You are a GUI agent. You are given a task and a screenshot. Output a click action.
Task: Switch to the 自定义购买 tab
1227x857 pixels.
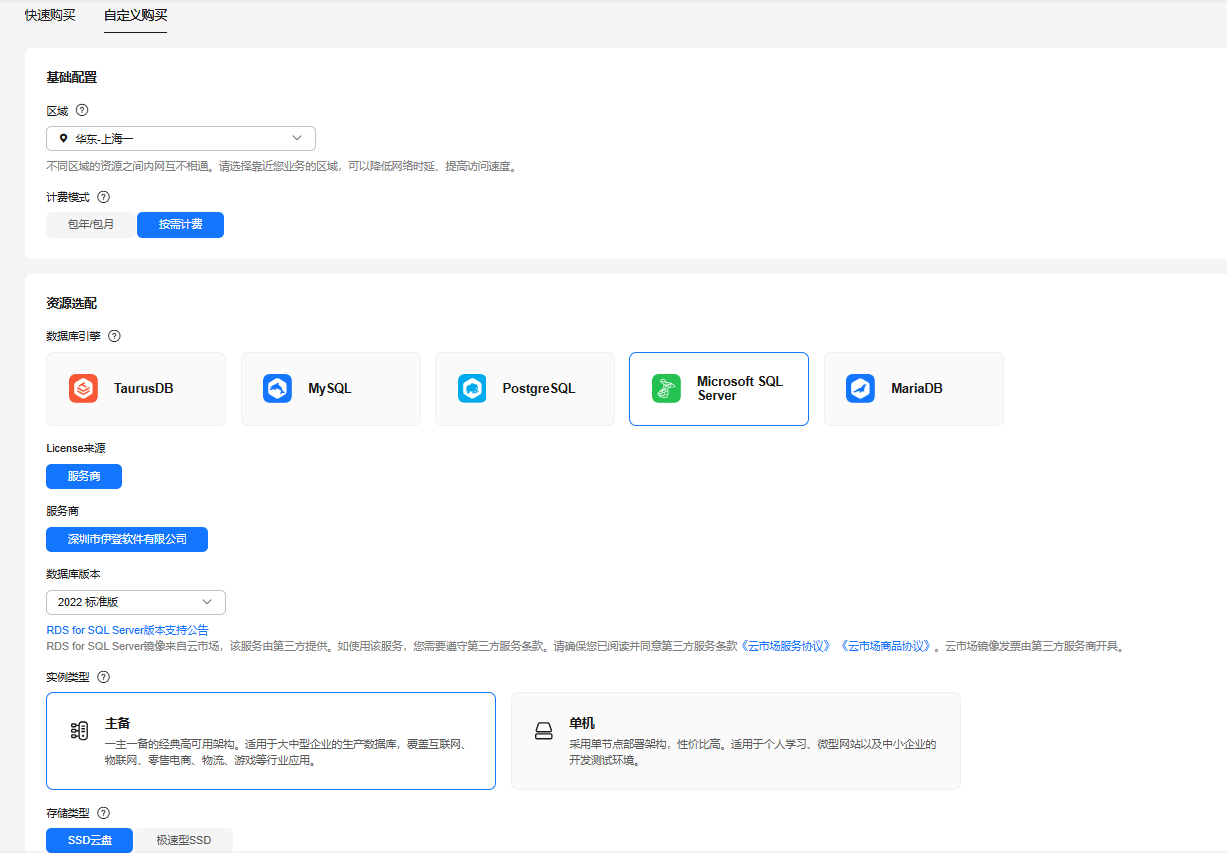click(x=136, y=15)
